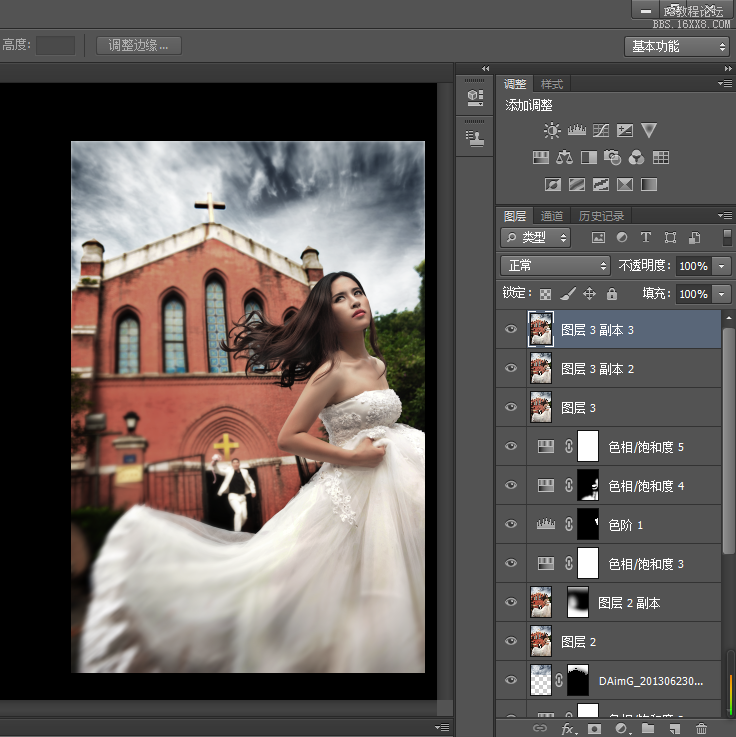736x737 pixels.
Task: Switch to the 通道 tab
Action: 552,216
